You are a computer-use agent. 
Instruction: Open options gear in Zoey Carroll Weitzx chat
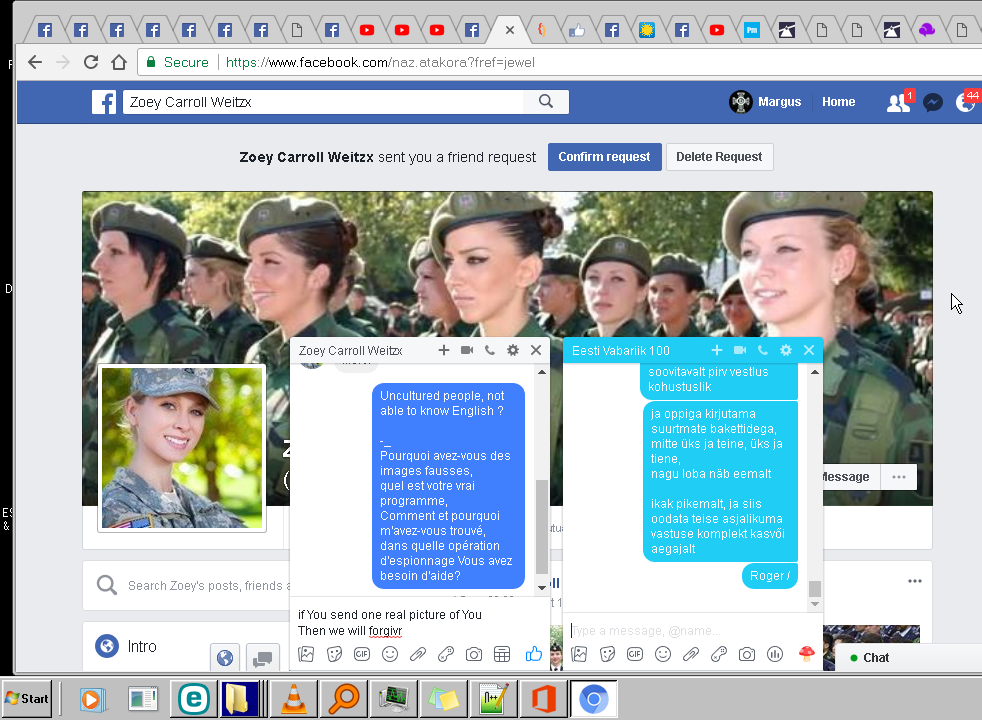[513, 350]
